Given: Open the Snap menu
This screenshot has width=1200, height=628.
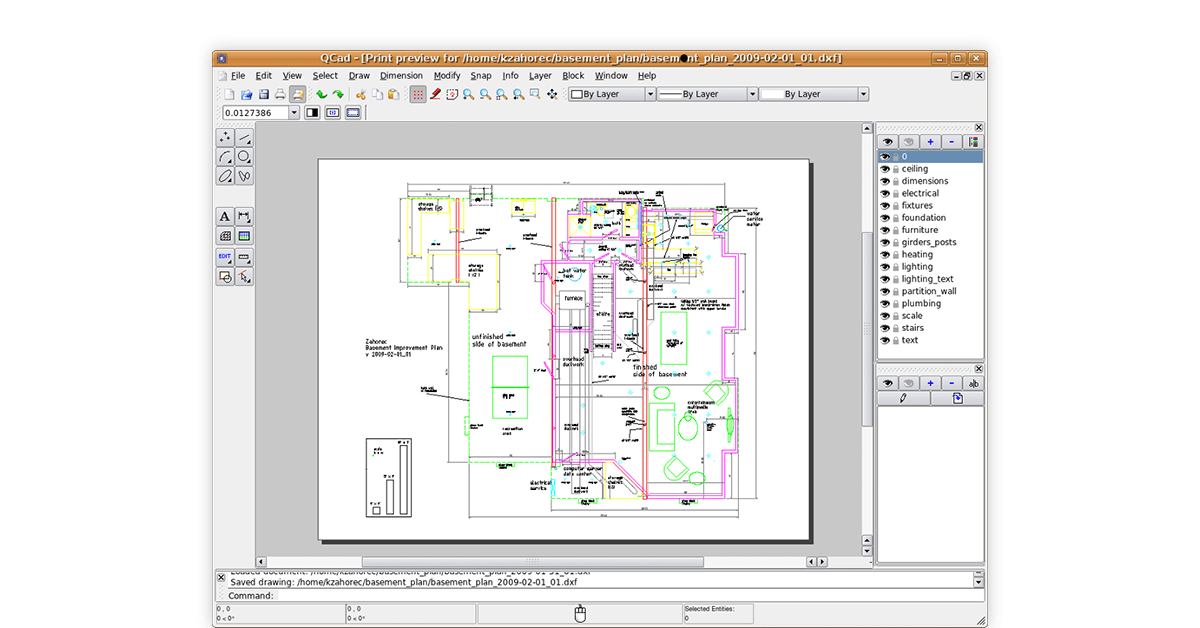Looking at the screenshot, I should point(481,75).
